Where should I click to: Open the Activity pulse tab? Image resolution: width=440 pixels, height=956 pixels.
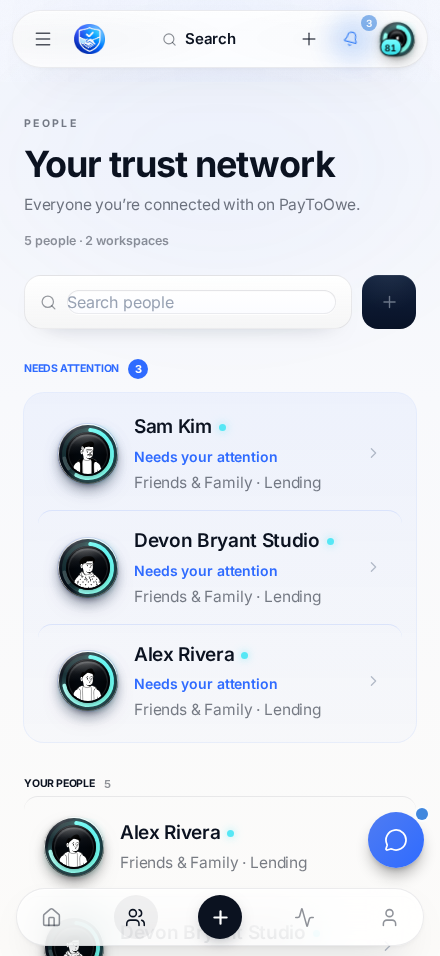pos(304,917)
